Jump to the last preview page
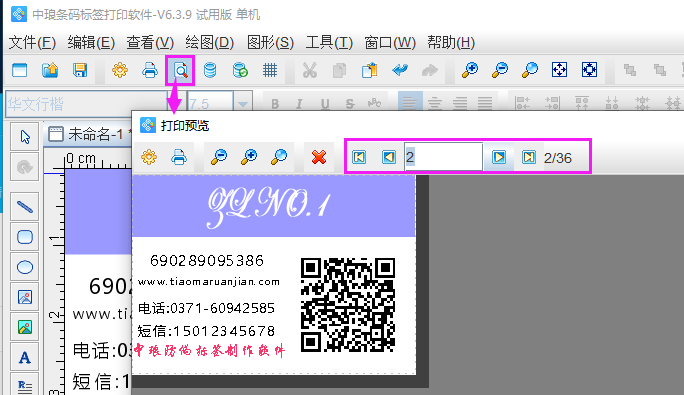684x395 pixels. coord(529,157)
